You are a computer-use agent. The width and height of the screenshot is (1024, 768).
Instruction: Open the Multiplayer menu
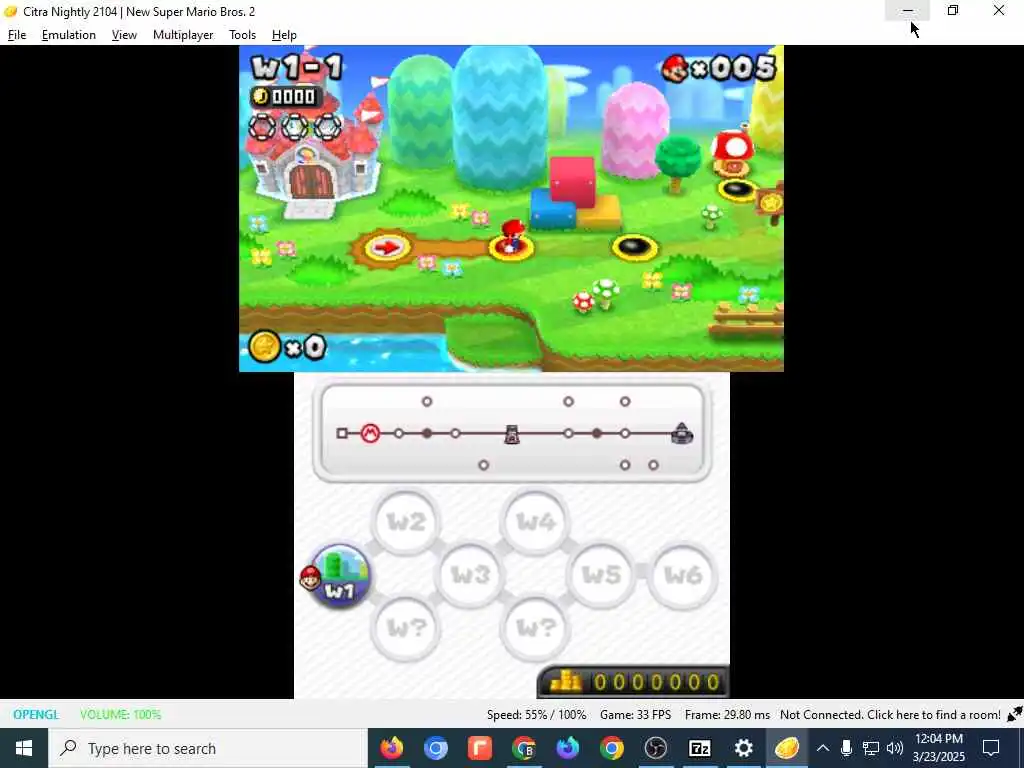click(x=183, y=35)
